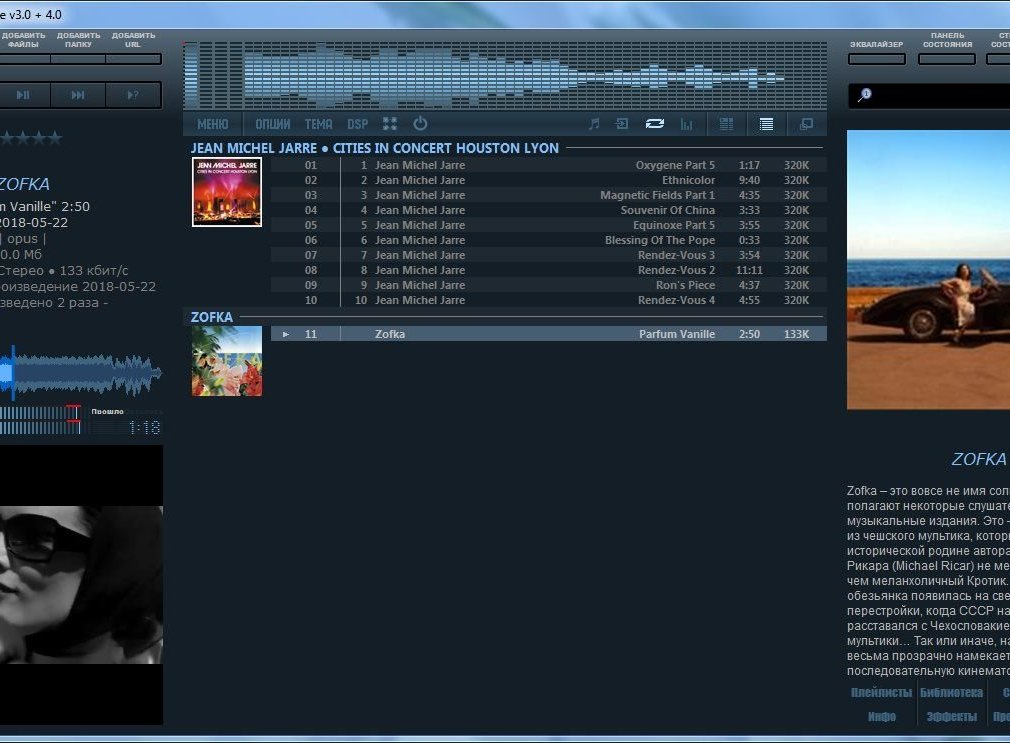1010x743 pixels.
Task: Select the track Blessing Of The Pope
Action: (549, 240)
